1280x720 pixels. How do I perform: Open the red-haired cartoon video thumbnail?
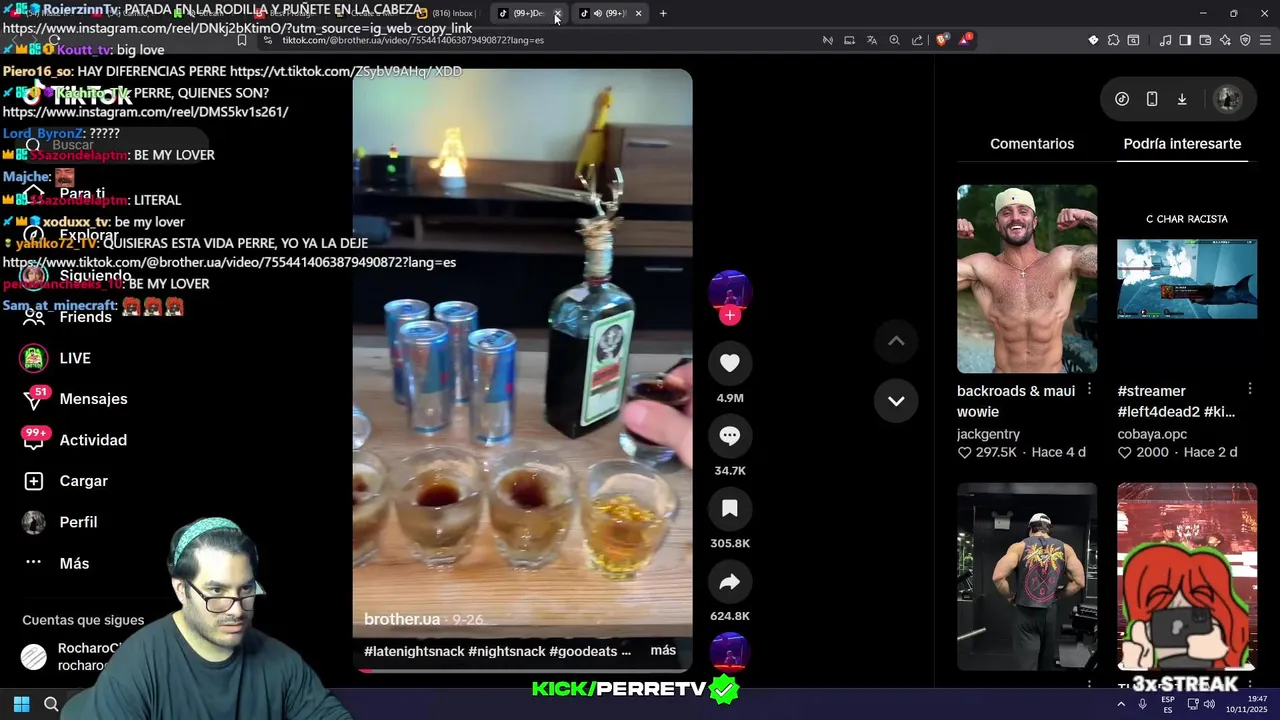point(1187,577)
